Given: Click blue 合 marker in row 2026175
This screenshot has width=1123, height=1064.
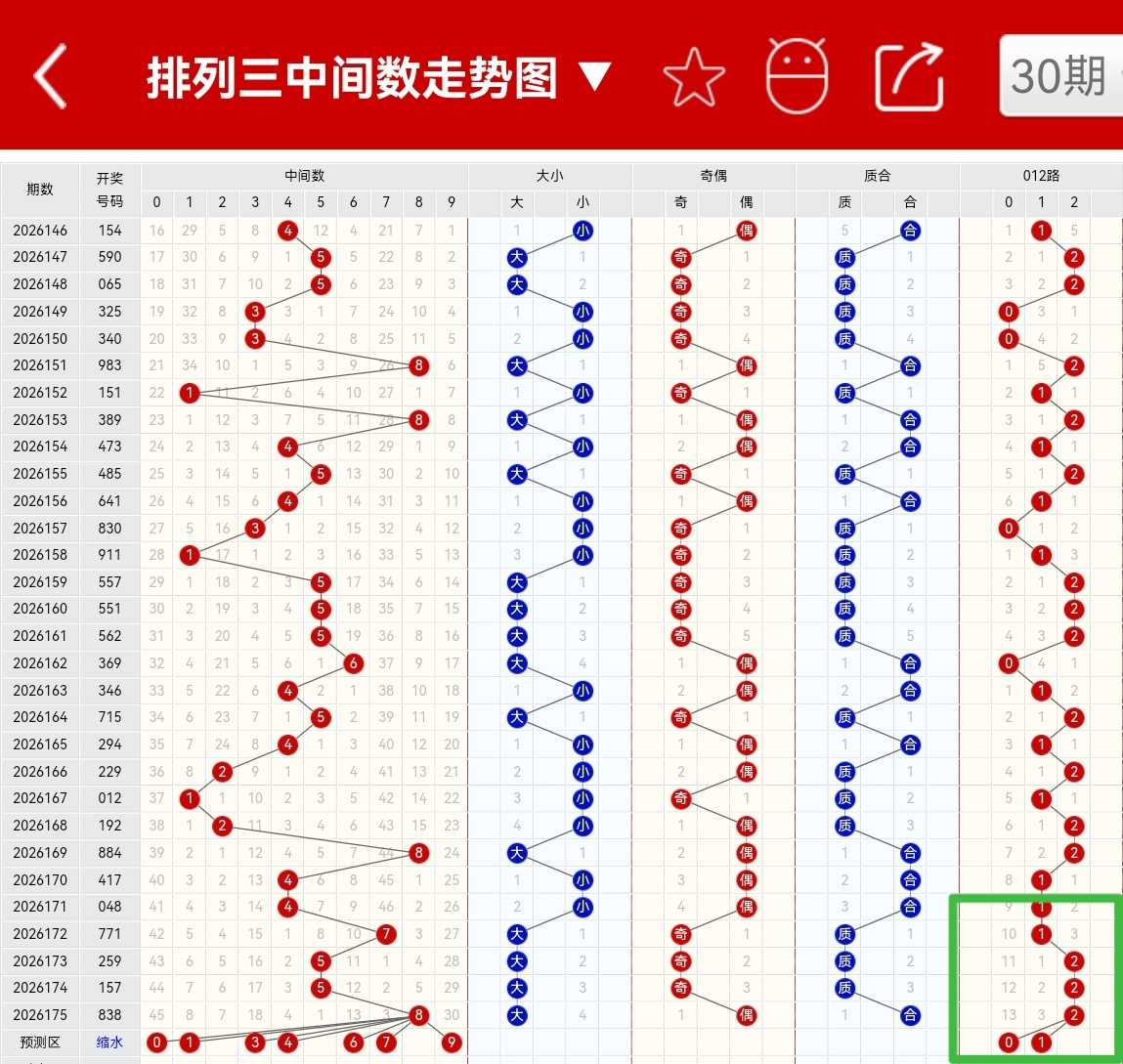Looking at the screenshot, I should click(x=910, y=1015).
